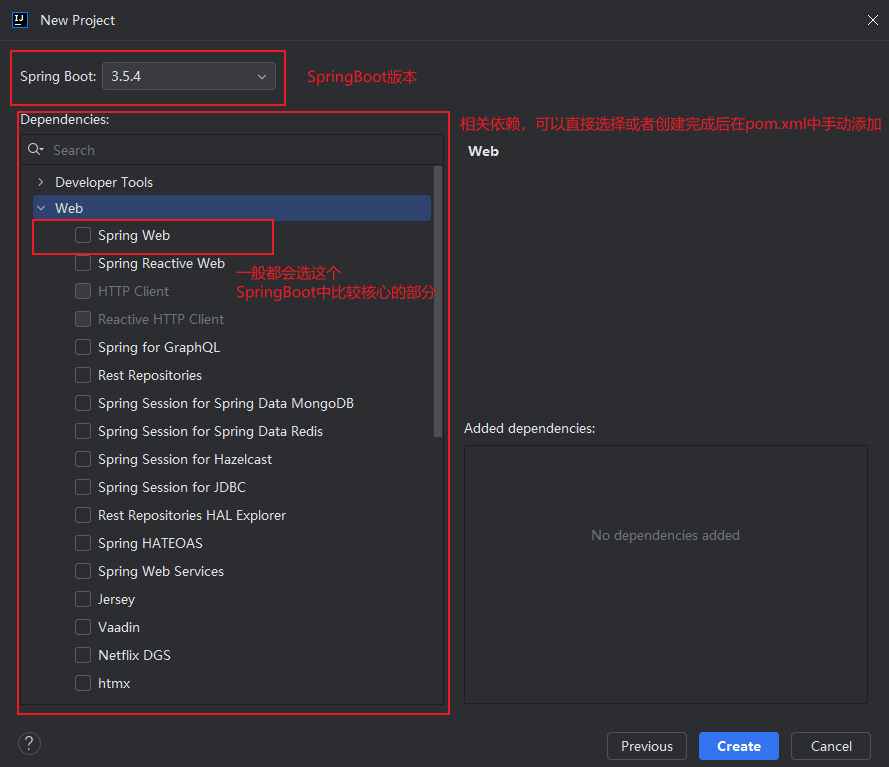This screenshot has height=767, width=889.
Task: Expand the Developer Tools category
Action: [x=41, y=182]
